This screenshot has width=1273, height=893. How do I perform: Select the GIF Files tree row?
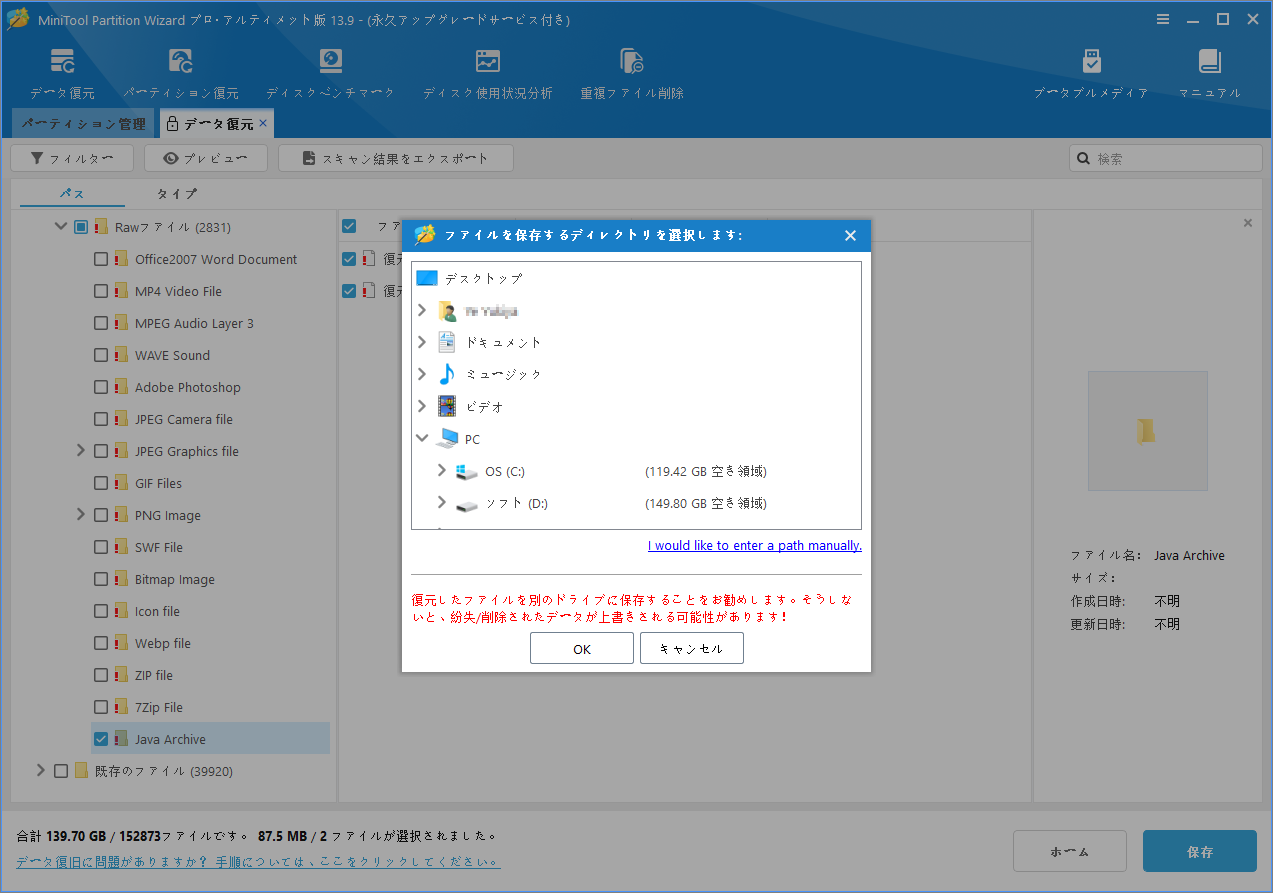click(x=210, y=483)
